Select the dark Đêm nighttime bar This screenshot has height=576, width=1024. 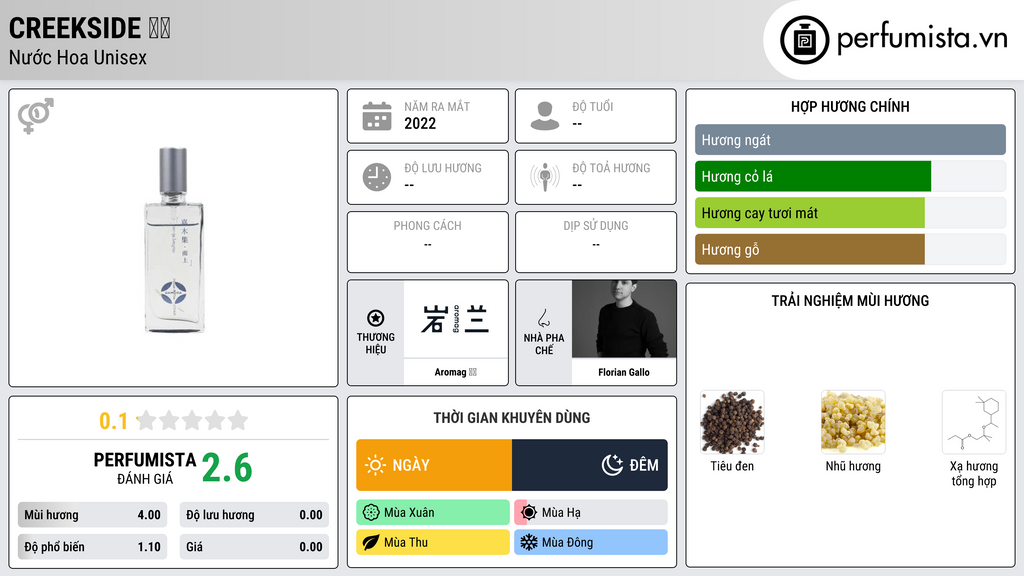[590, 465]
